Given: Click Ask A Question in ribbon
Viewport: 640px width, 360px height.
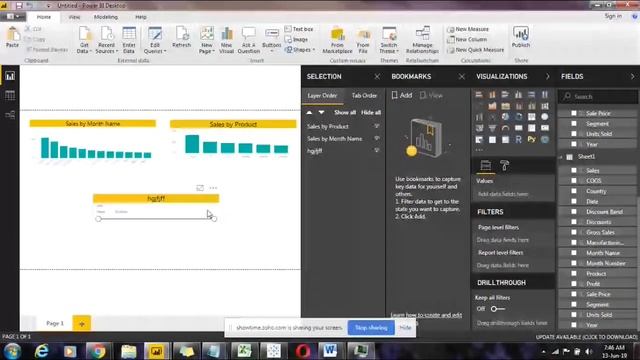Looking at the screenshot, I should coord(248,40).
